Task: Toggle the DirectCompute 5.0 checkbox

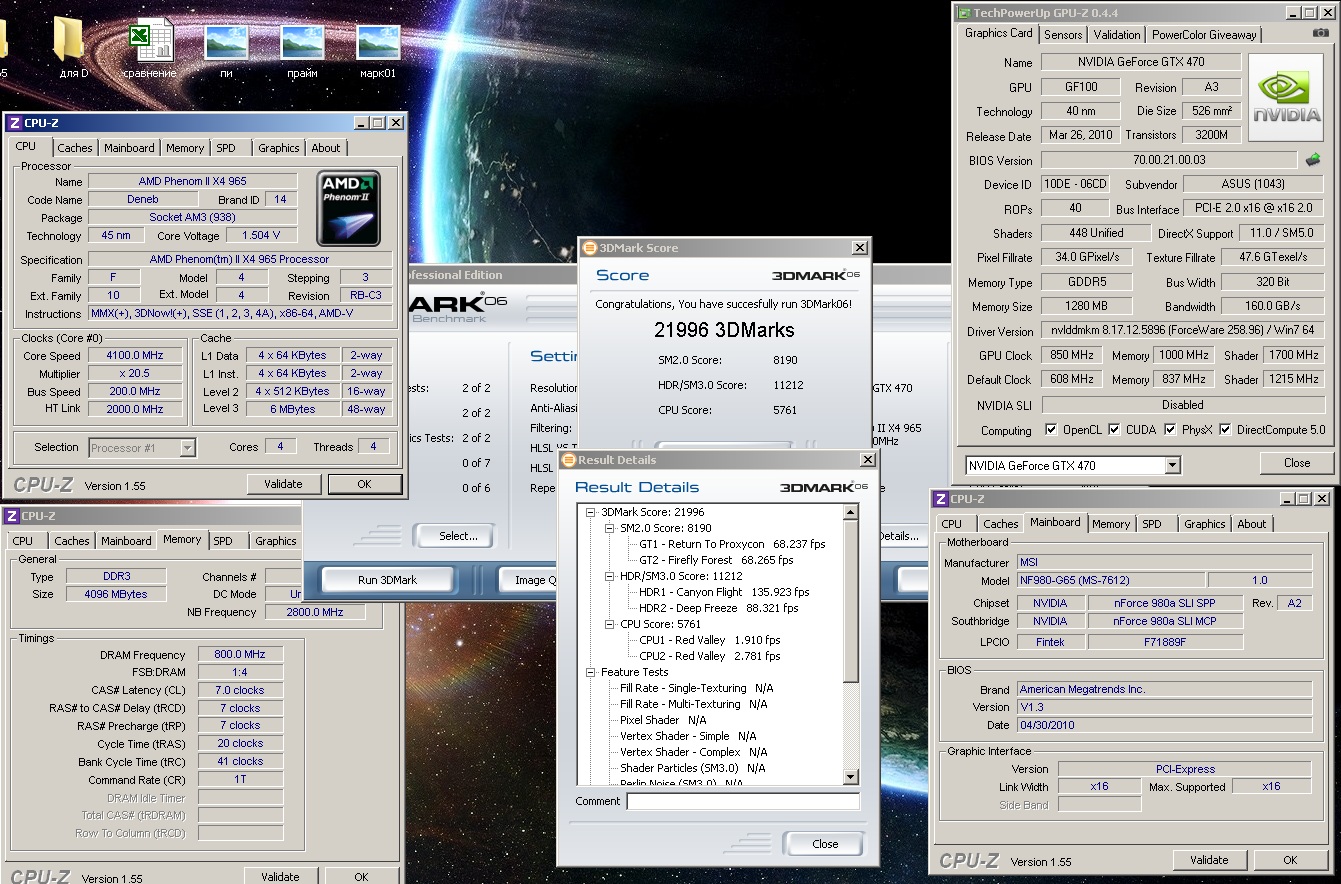Action: pyautogui.click(x=1227, y=429)
